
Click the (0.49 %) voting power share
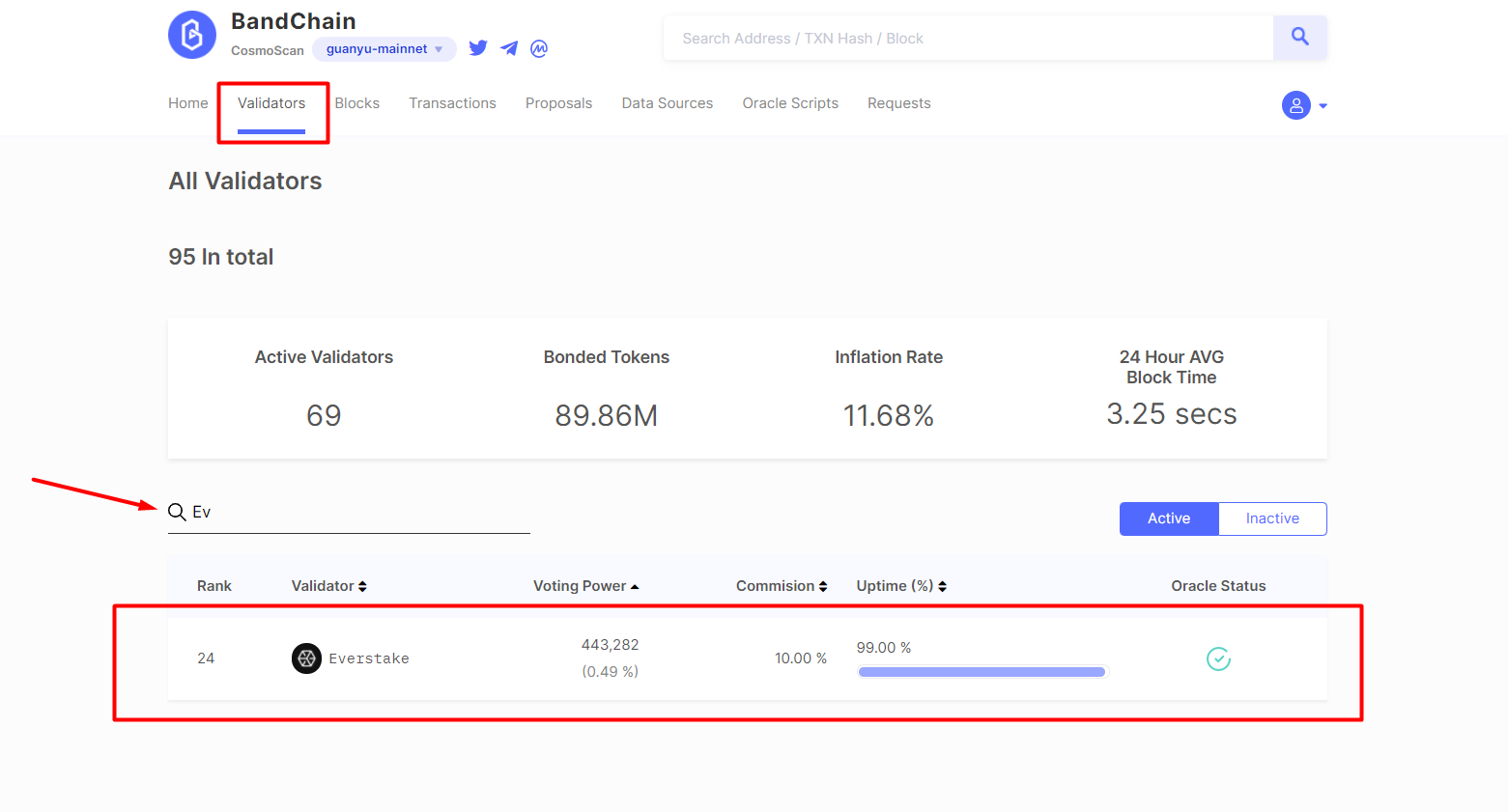coord(610,672)
